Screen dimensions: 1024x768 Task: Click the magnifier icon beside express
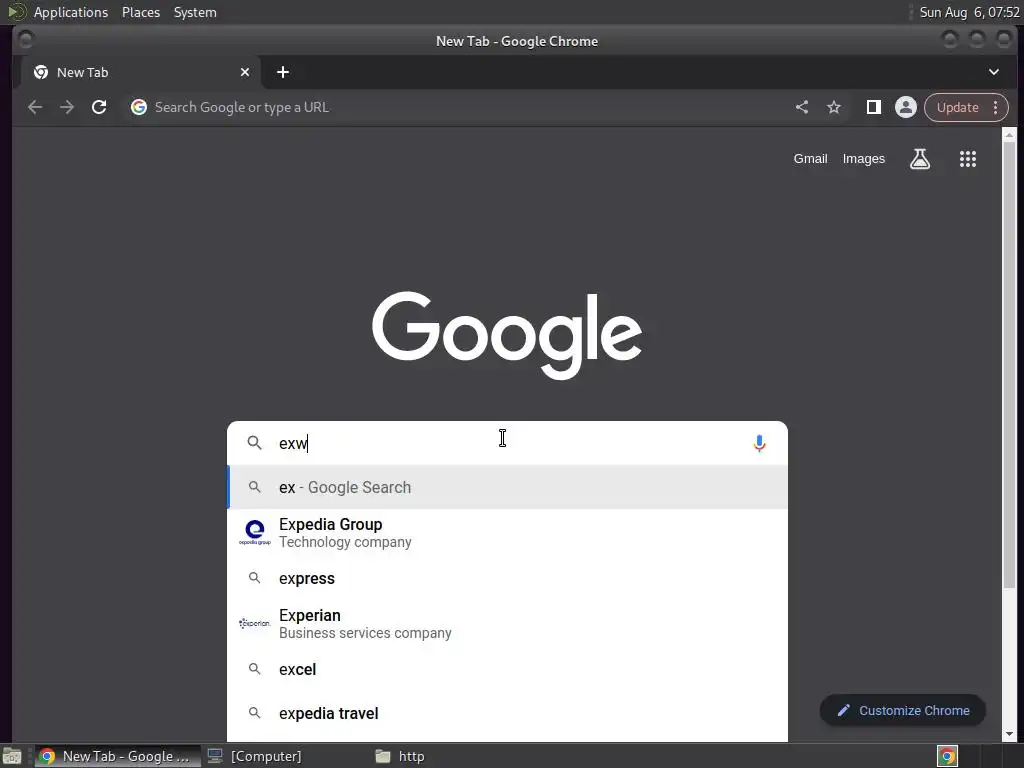tap(255, 578)
